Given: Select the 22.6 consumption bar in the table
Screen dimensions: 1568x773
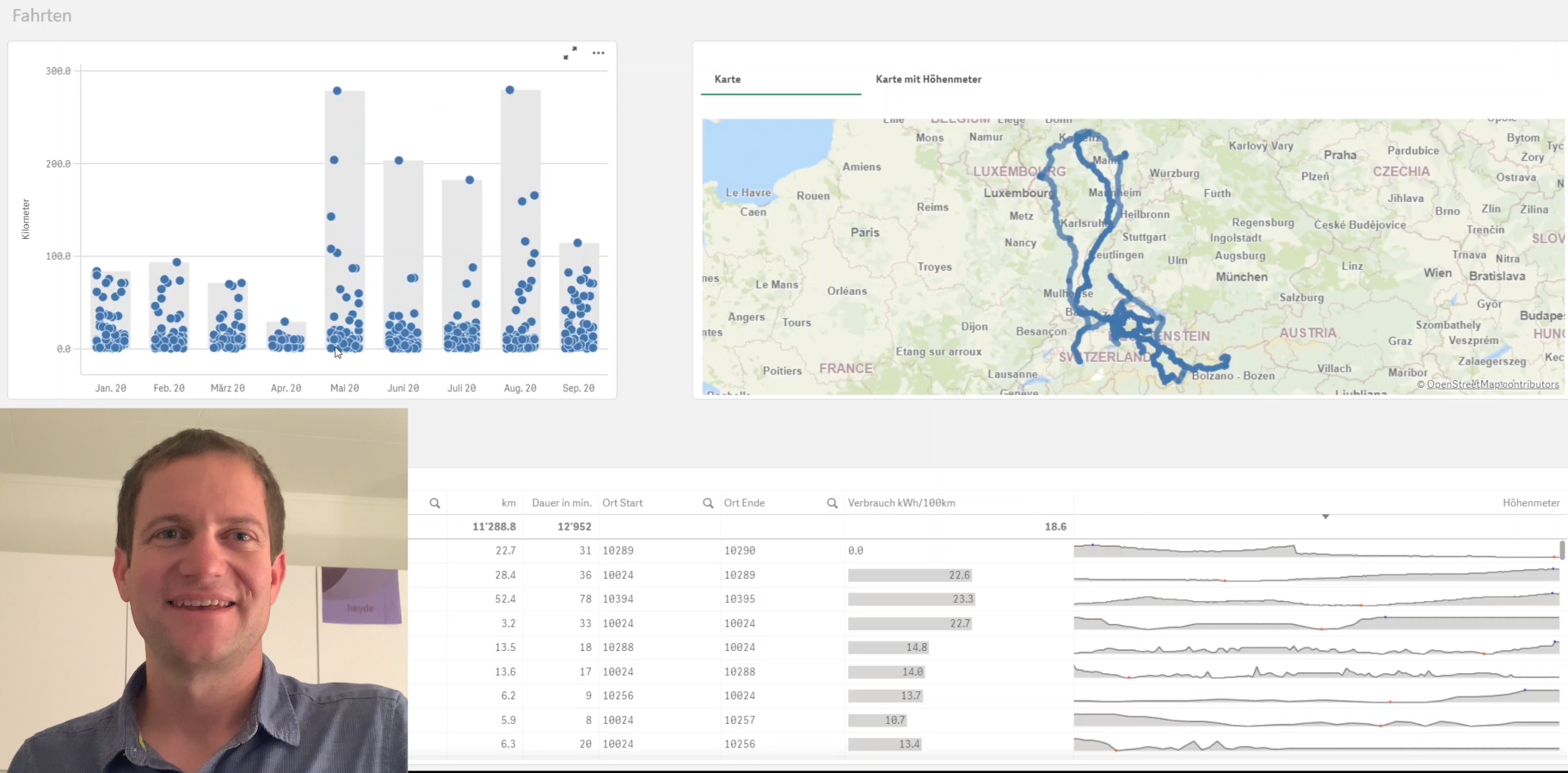Looking at the screenshot, I should pyautogui.click(x=910, y=575).
